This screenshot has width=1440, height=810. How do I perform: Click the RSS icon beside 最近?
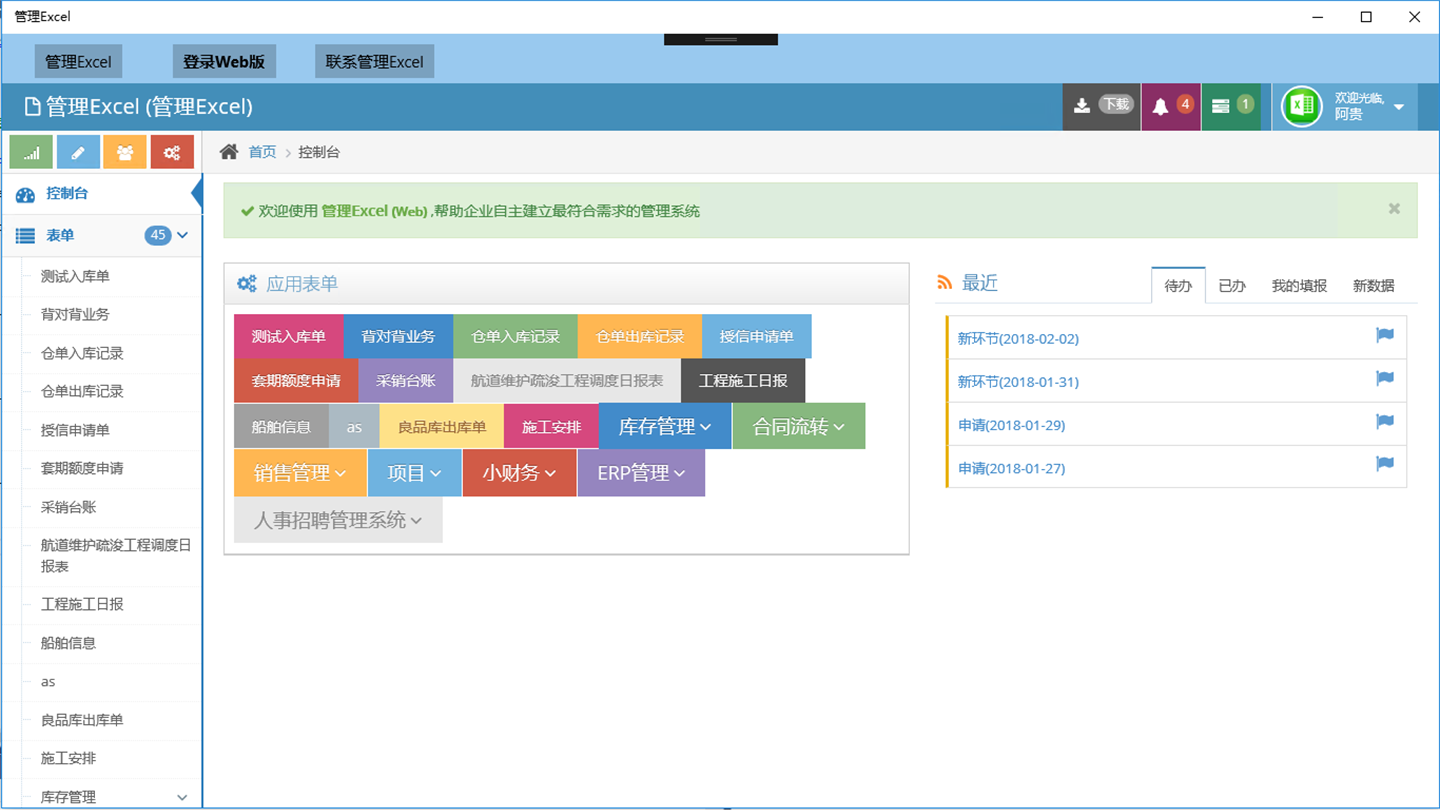coord(944,284)
